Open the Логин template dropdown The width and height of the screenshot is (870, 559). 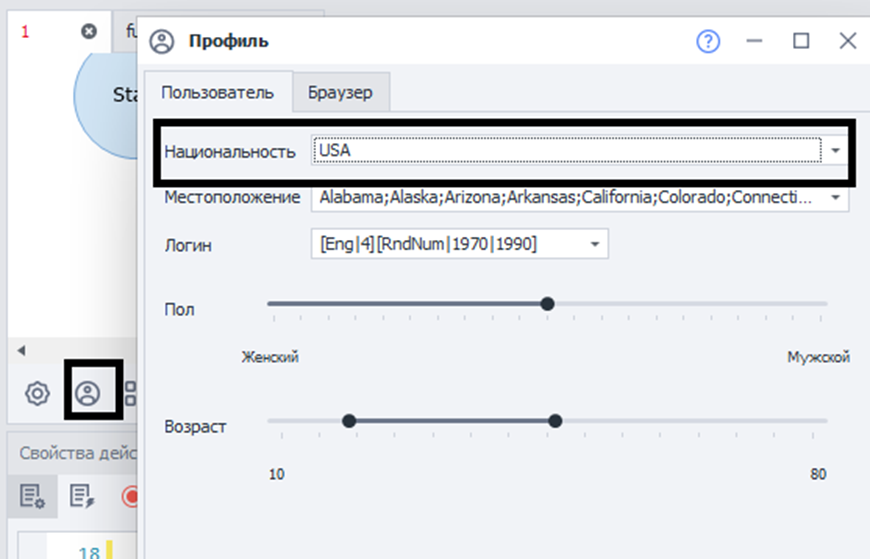pos(596,244)
